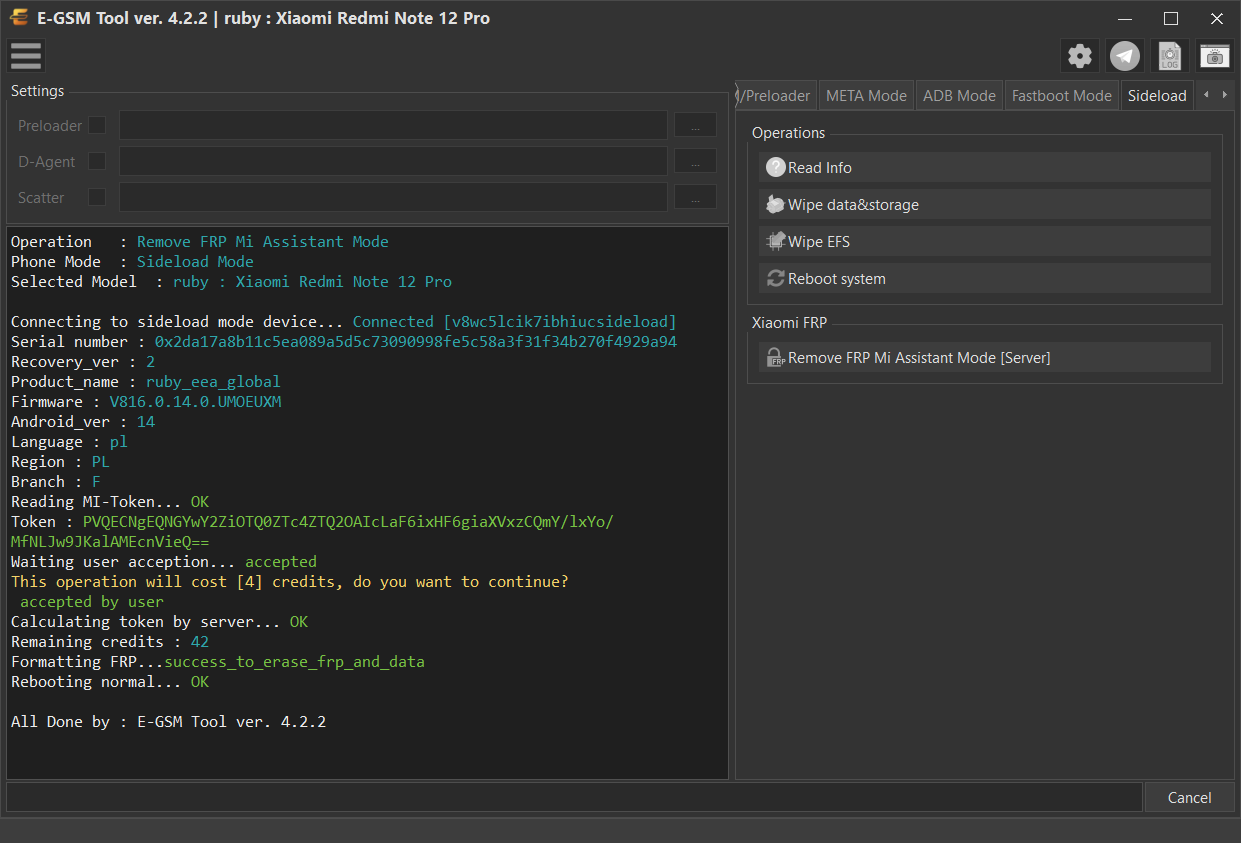This screenshot has width=1241, height=843.
Task: Click the serial number value in log
Action: [x=415, y=342]
